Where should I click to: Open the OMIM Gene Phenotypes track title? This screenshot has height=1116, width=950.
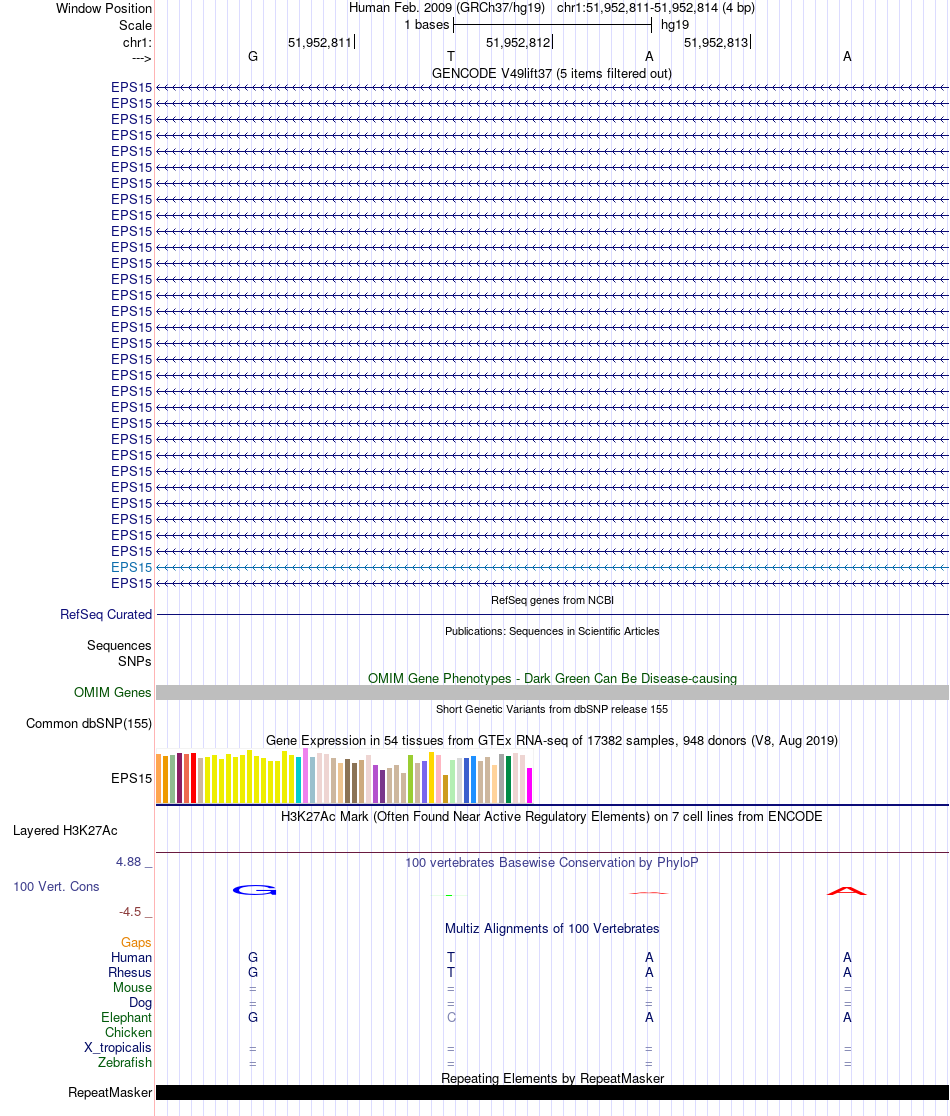(x=552, y=678)
